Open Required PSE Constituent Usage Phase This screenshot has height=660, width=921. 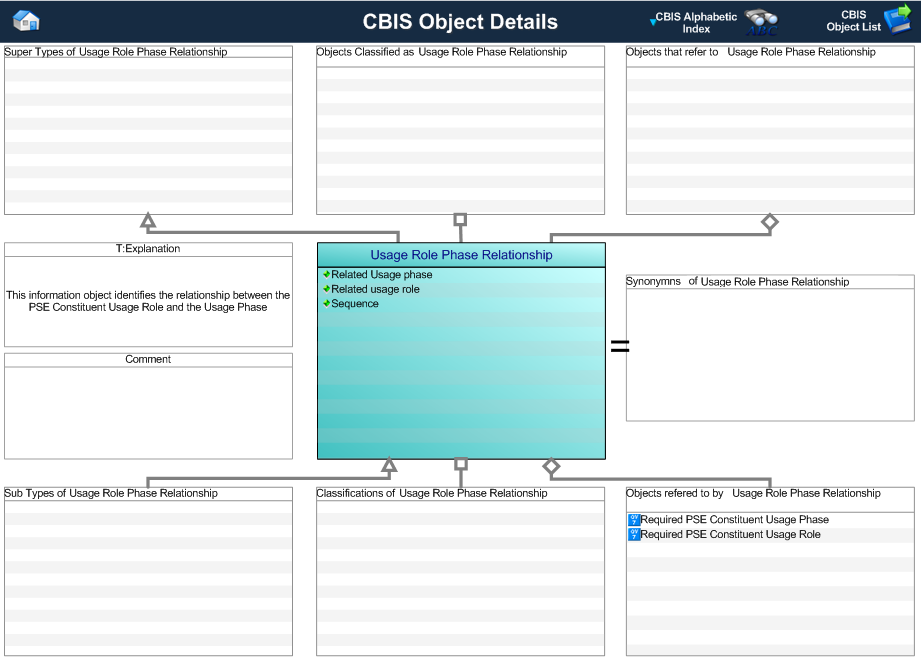734,520
